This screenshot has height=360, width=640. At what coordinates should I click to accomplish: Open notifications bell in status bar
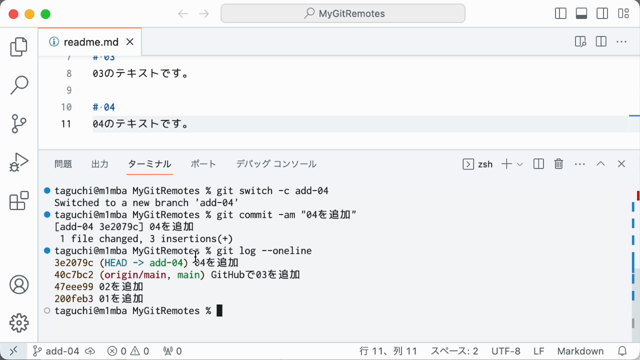[622, 351]
